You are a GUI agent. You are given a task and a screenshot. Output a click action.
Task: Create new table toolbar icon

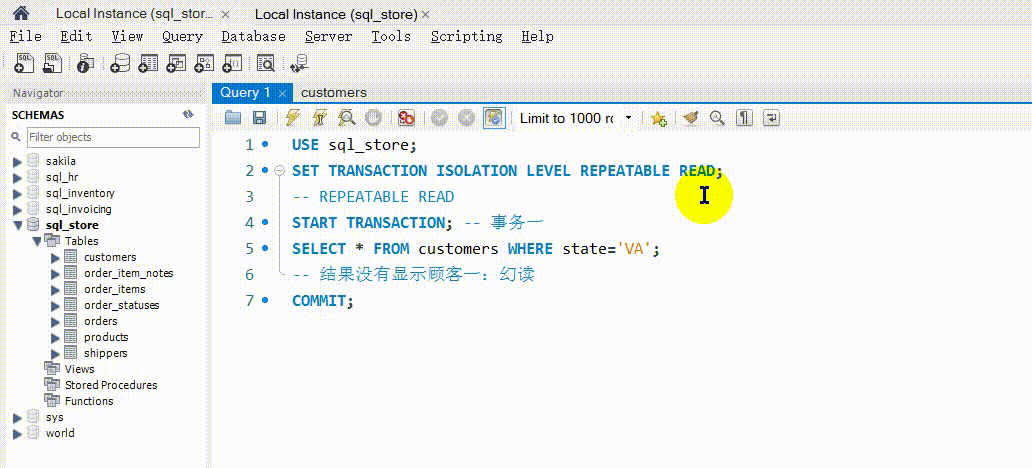[x=148, y=63]
